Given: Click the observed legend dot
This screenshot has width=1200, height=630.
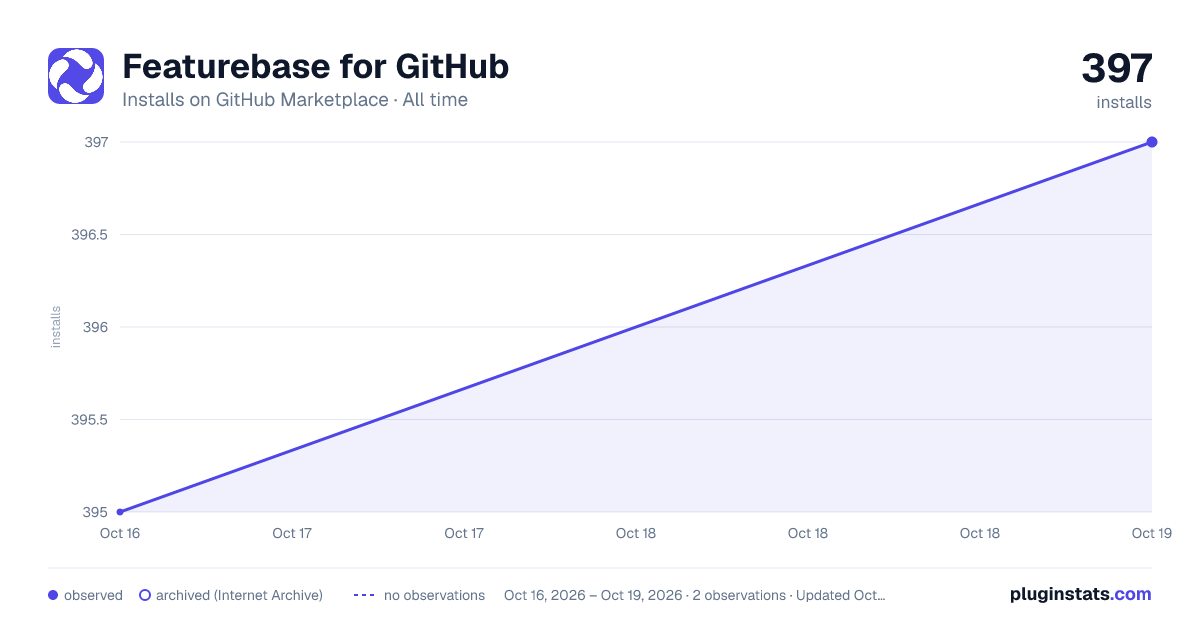Looking at the screenshot, I should point(53,595).
